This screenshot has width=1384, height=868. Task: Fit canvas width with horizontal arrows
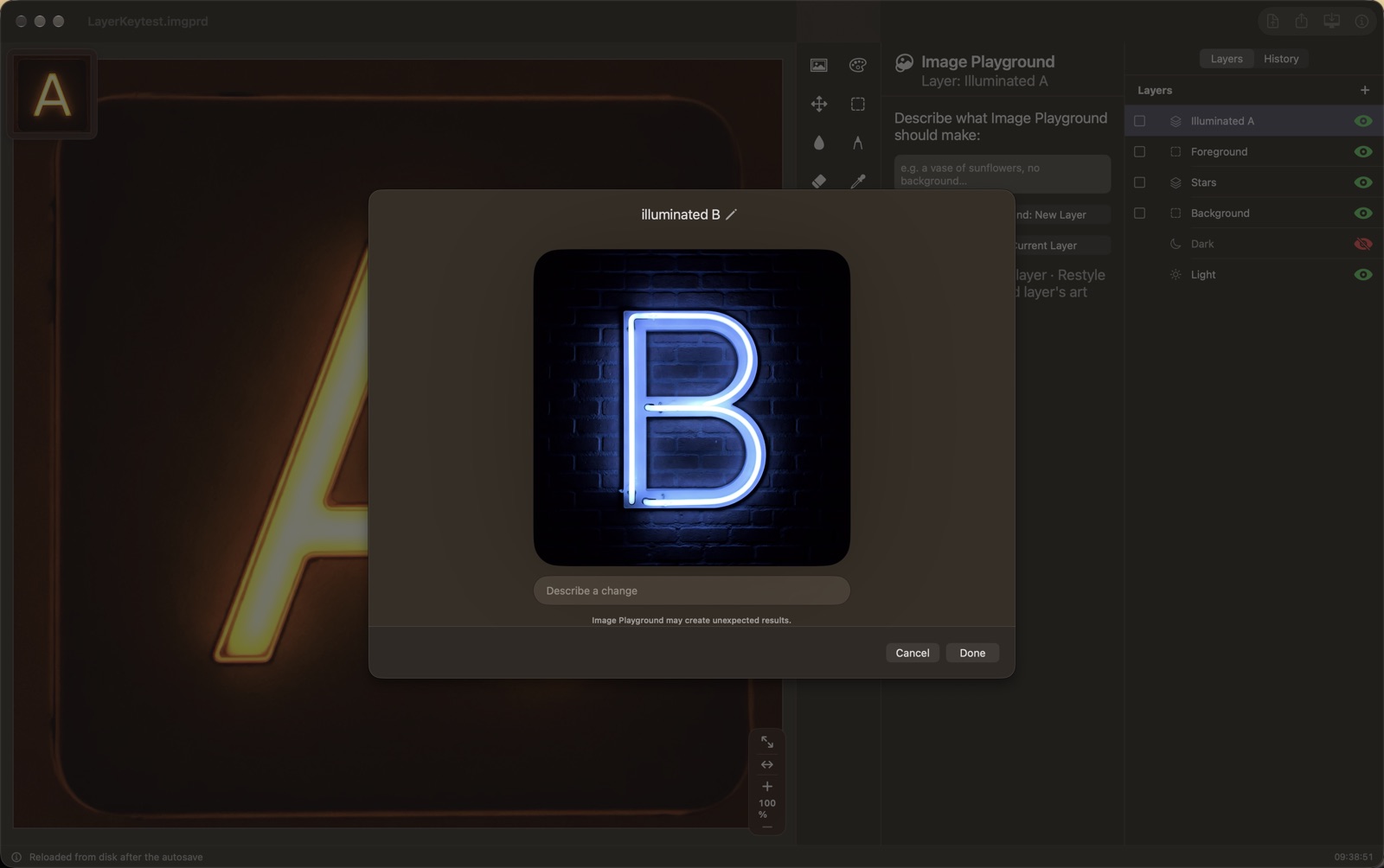coord(766,764)
